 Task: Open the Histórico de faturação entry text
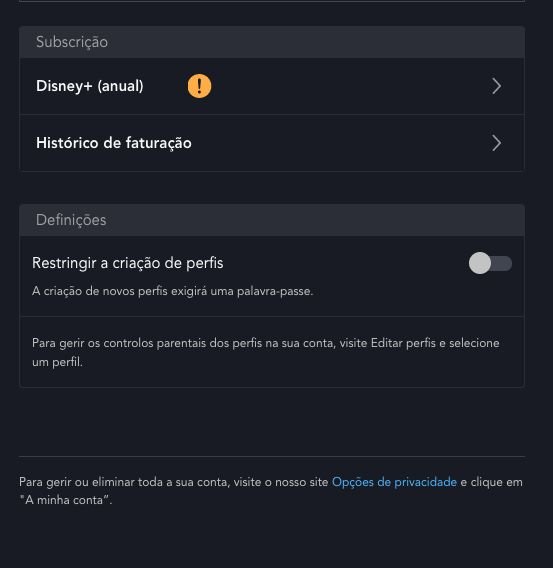(x=114, y=143)
